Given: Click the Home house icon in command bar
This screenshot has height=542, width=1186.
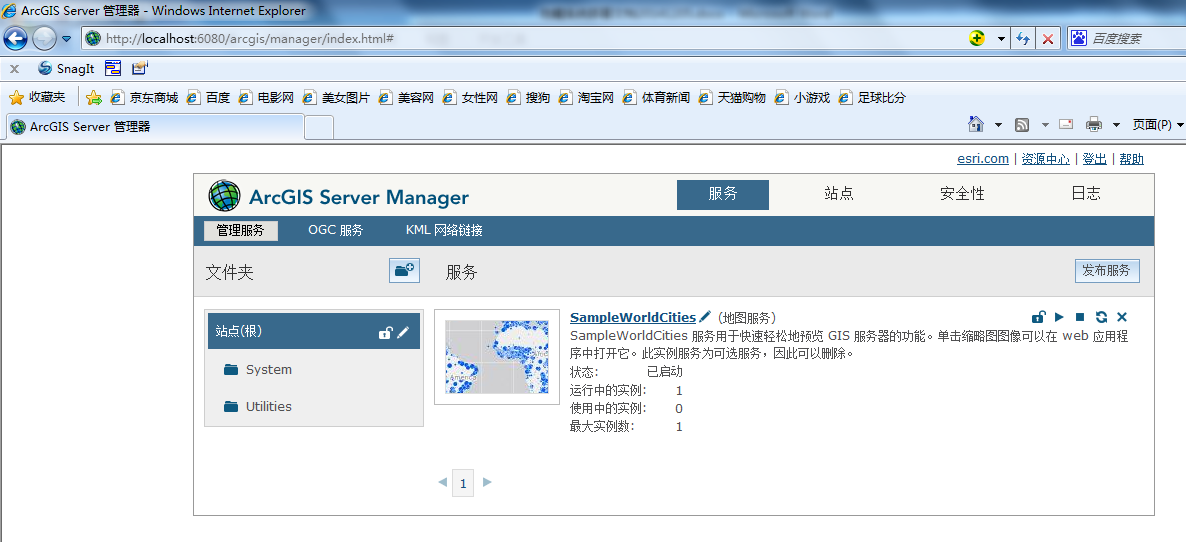Looking at the screenshot, I should click(976, 124).
